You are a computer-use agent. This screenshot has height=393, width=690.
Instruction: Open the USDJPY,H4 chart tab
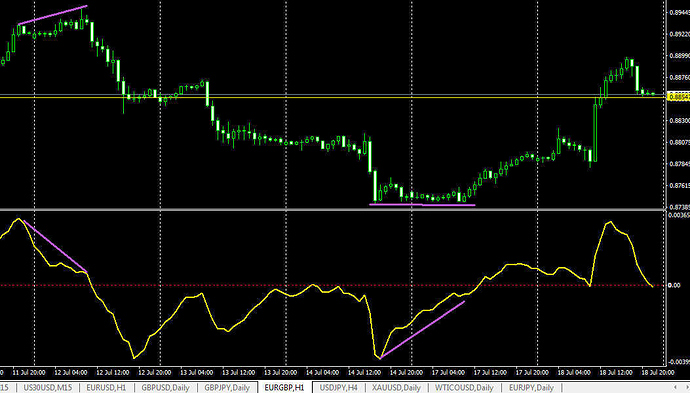click(x=338, y=388)
